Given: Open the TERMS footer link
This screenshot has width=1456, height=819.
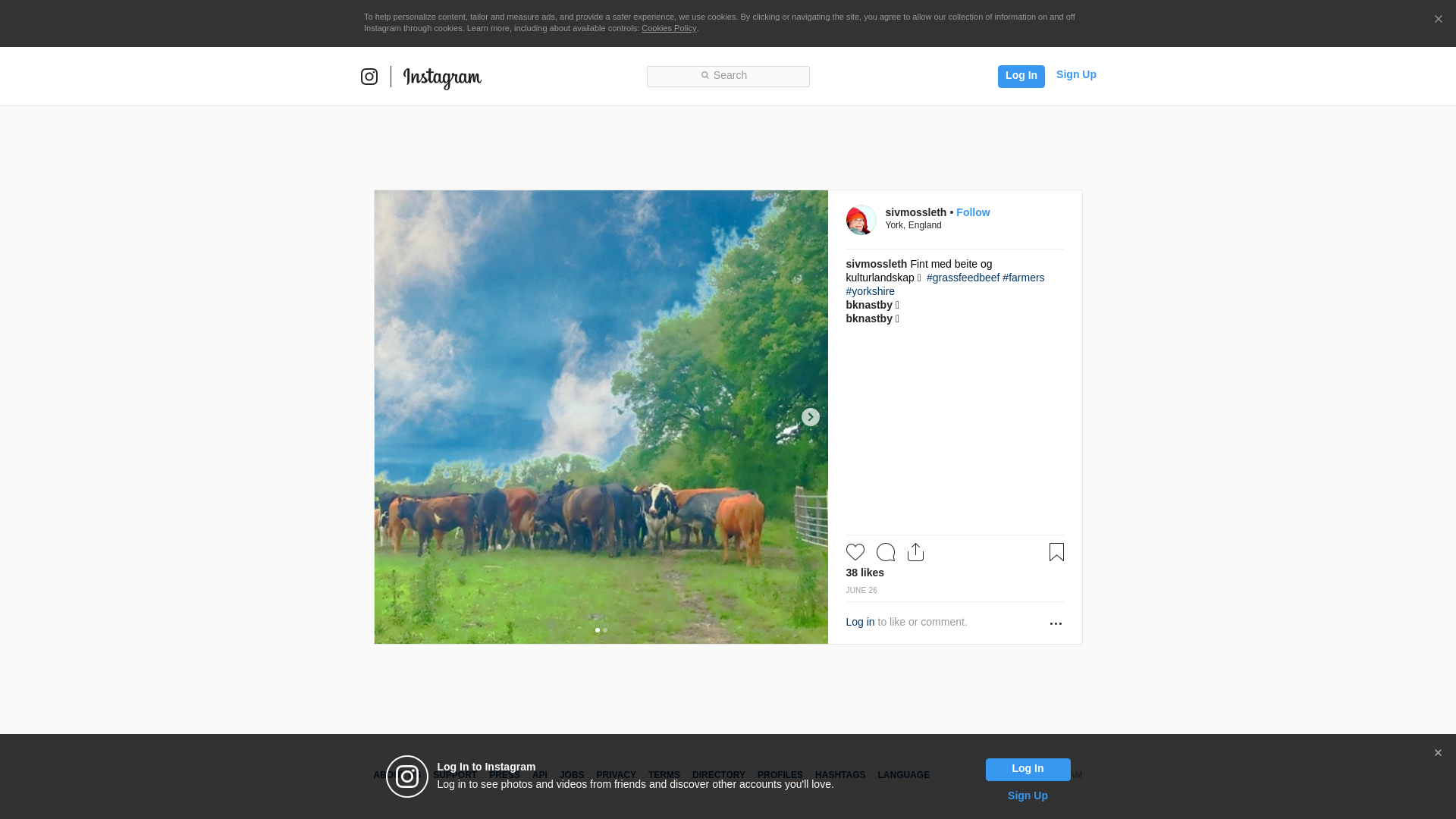Looking at the screenshot, I should pos(664,775).
